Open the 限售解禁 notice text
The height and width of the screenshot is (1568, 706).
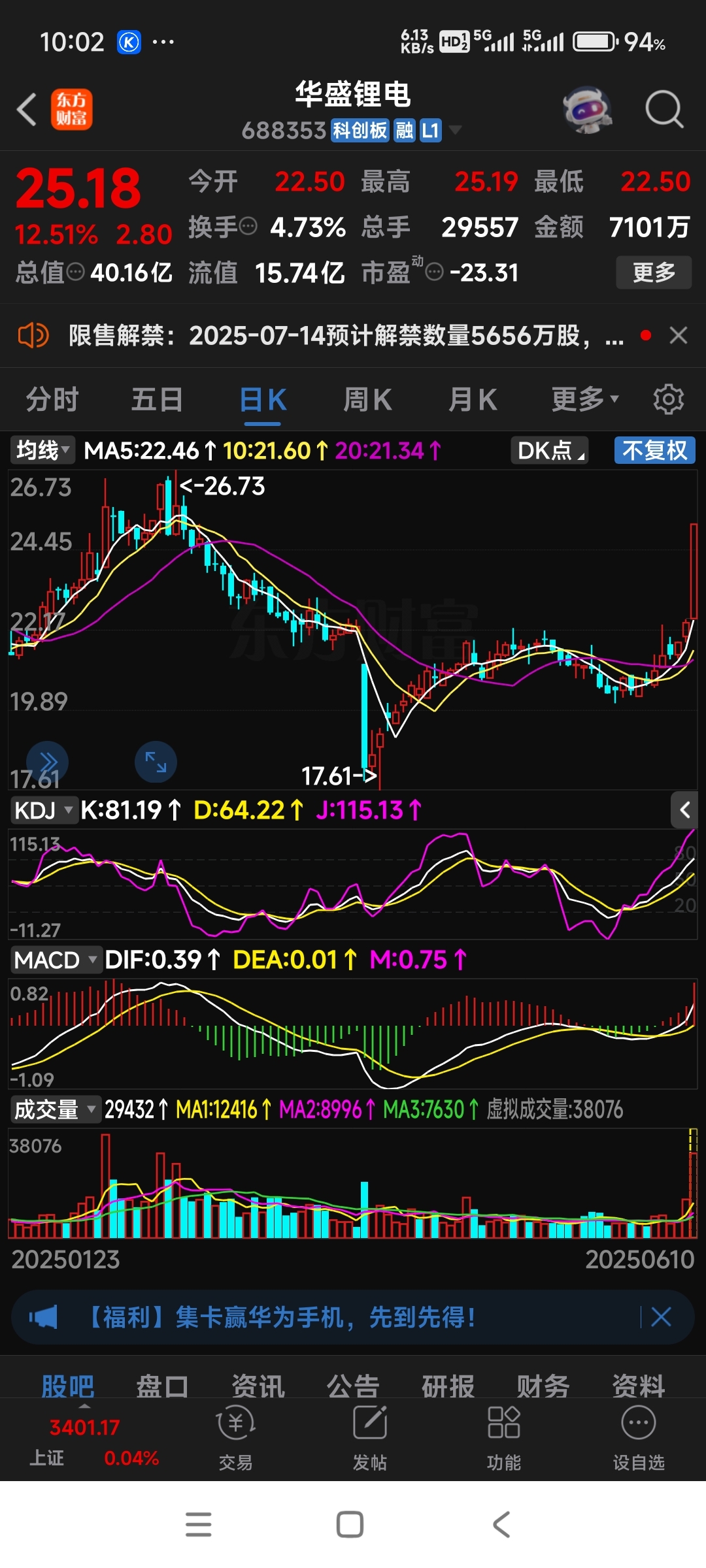tap(346, 336)
